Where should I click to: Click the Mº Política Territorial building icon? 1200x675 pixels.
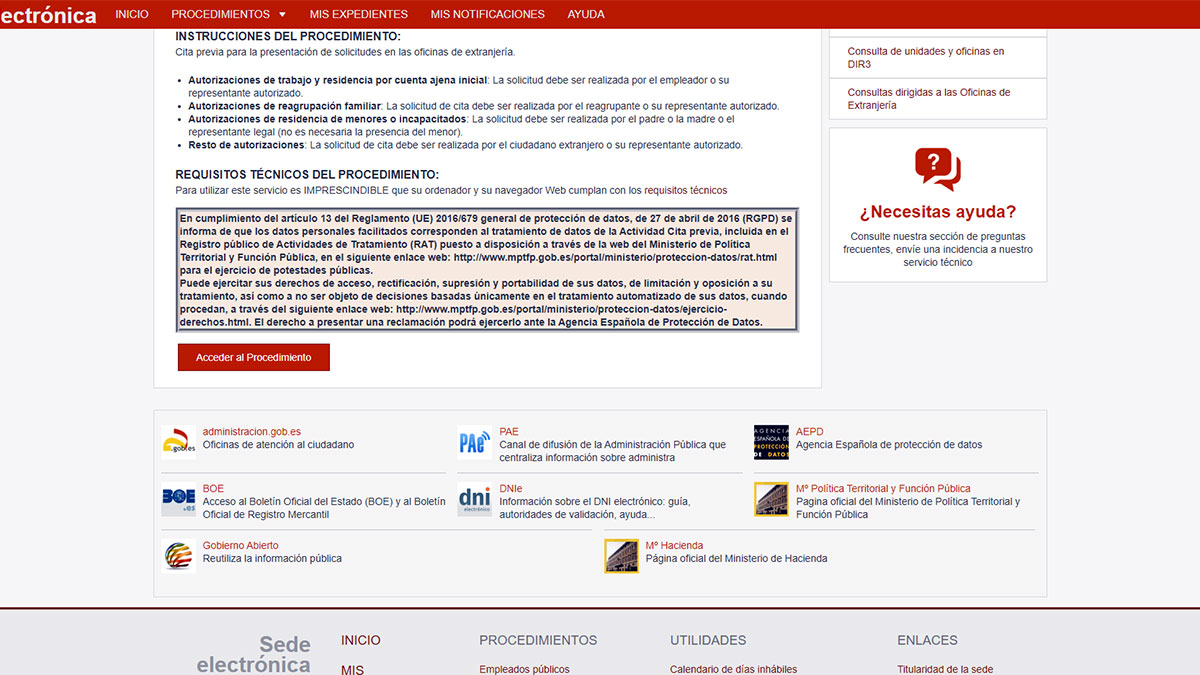coord(771,499)
